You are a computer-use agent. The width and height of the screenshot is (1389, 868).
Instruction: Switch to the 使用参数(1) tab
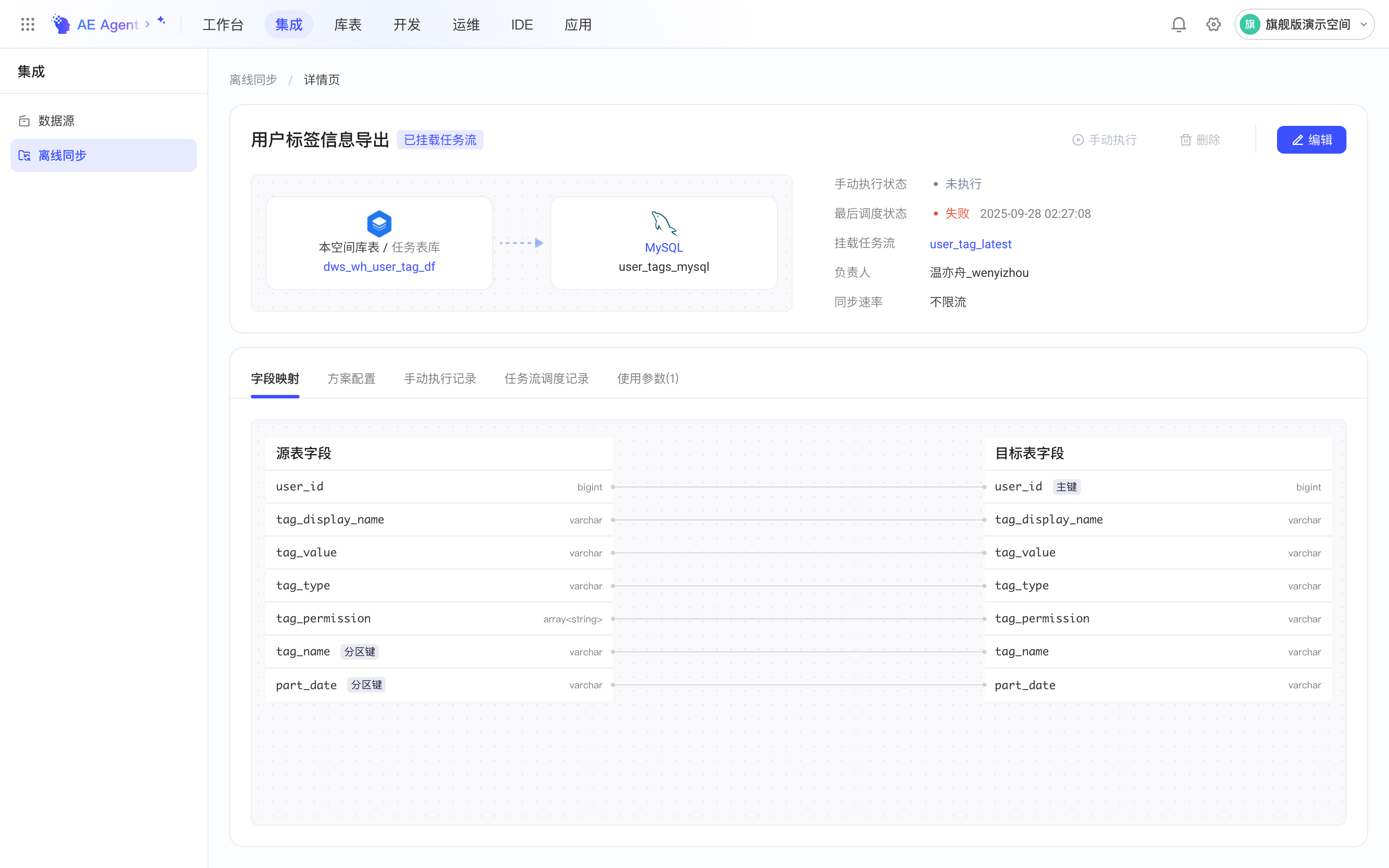[648, 378]
